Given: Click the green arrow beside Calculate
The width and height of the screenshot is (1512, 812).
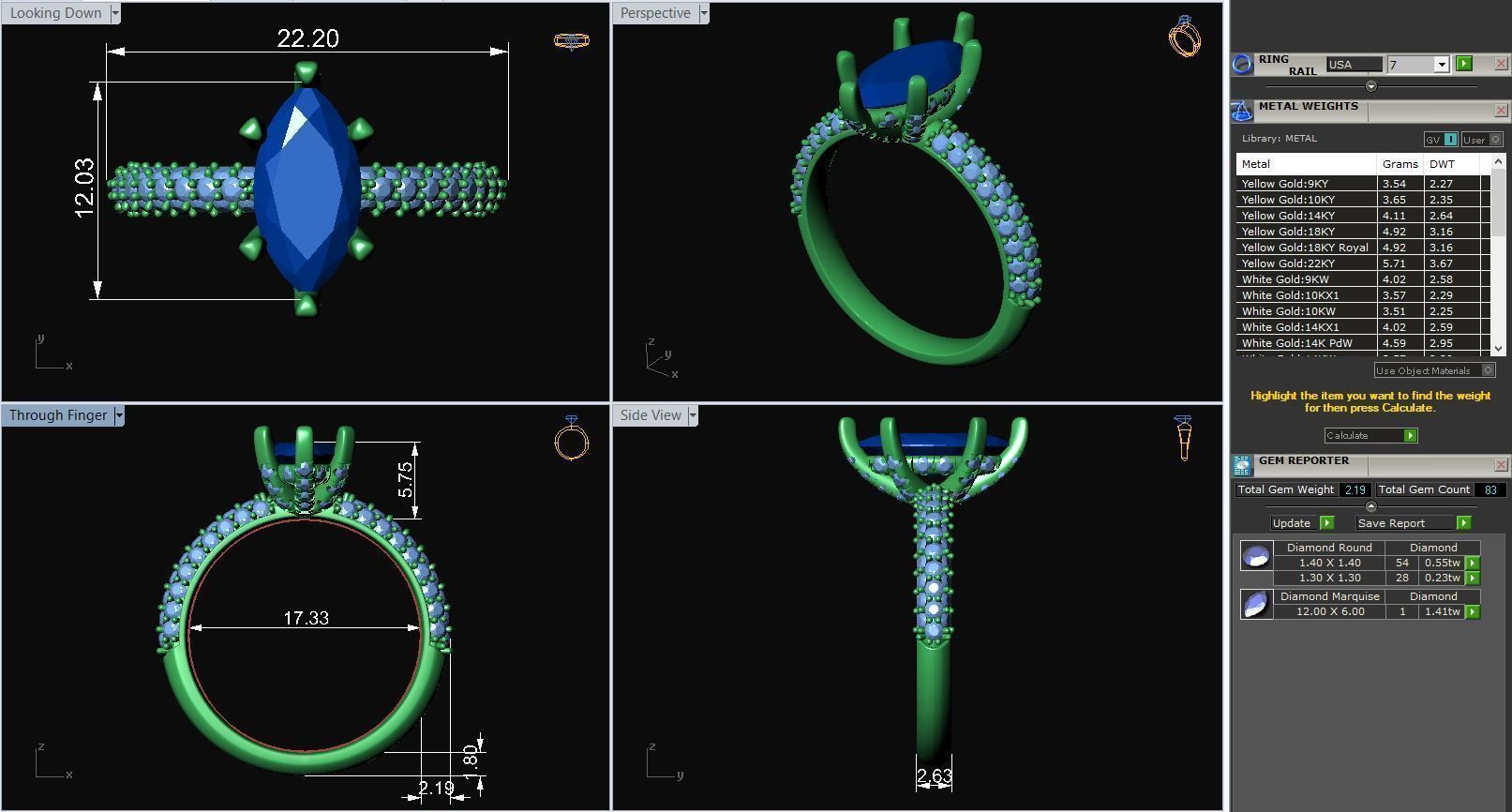Looking at the screenshot, I should click(x=1410, y=435).
